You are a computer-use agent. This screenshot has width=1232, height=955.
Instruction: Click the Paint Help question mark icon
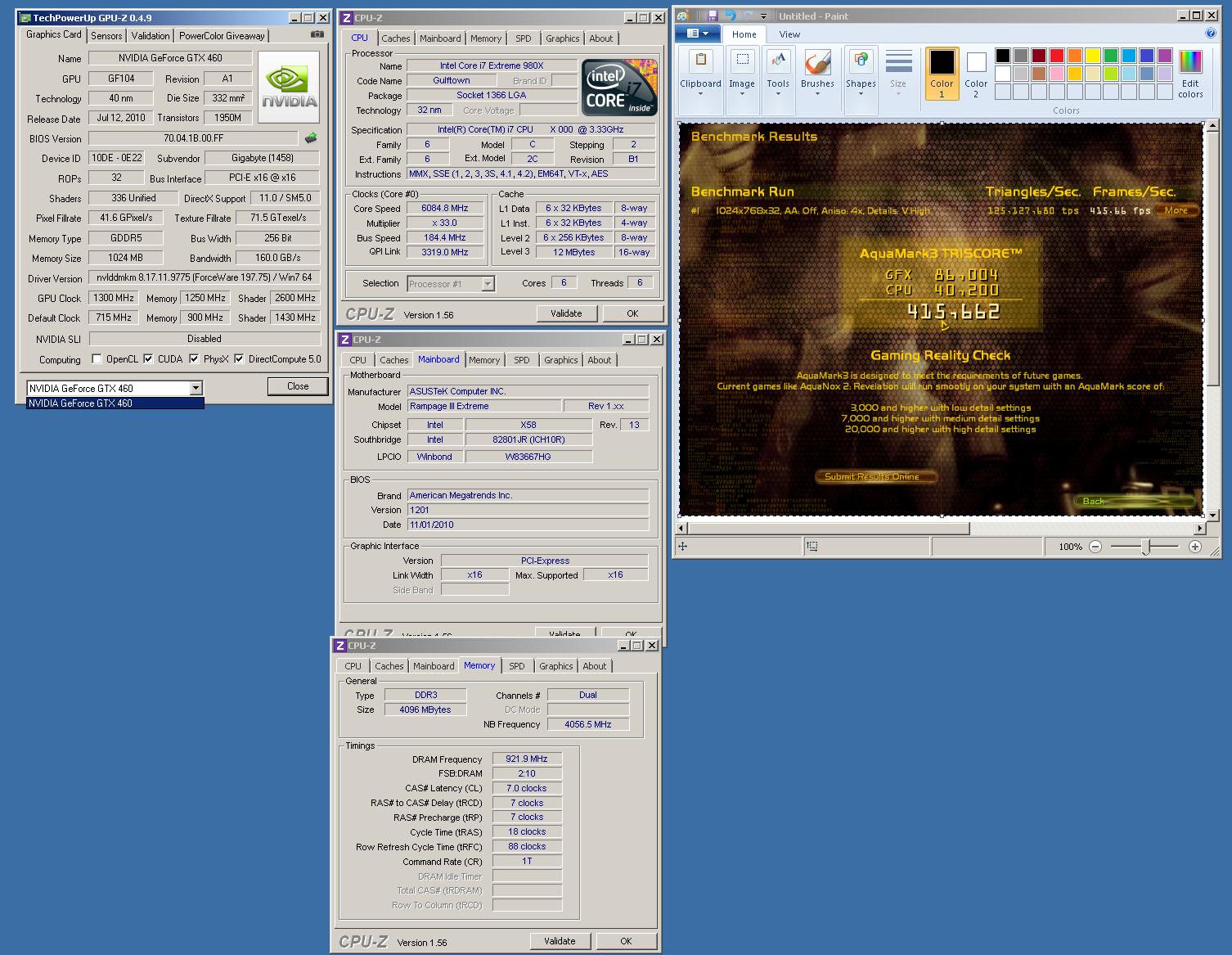coord(1211,34)
